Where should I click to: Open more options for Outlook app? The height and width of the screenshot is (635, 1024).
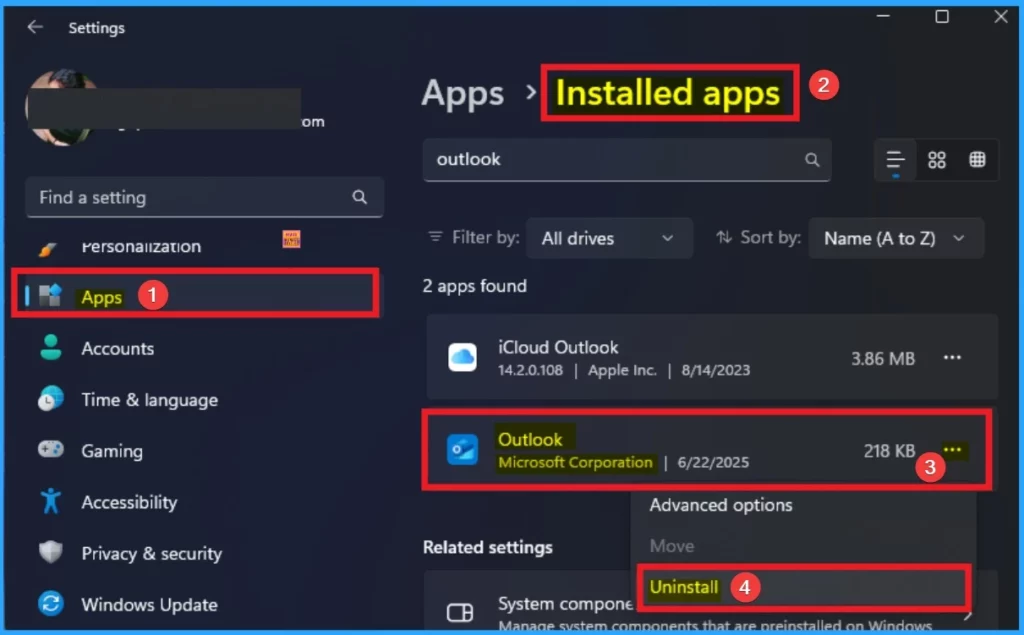tap(952, 449)
